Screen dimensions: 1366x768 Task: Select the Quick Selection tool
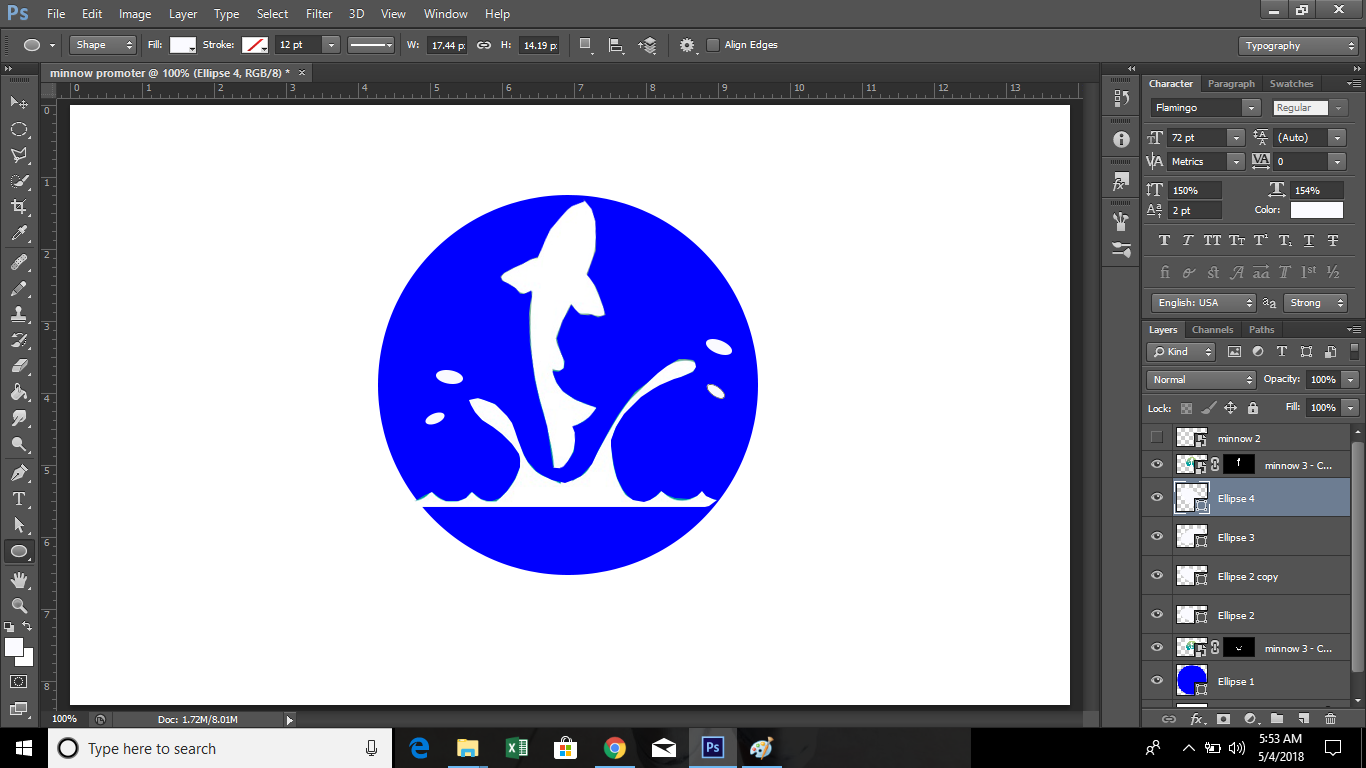point(19,181)
